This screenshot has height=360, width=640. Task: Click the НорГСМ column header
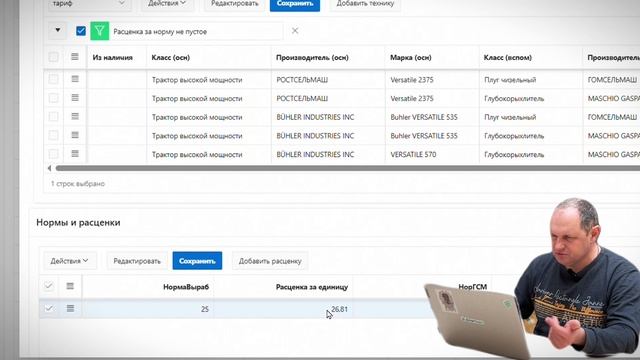click(473, 287)
